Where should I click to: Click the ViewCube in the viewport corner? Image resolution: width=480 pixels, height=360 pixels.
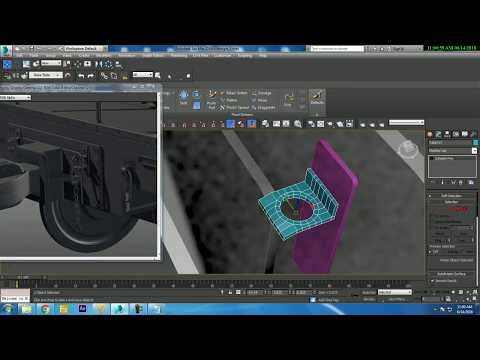tap(408, 149)
